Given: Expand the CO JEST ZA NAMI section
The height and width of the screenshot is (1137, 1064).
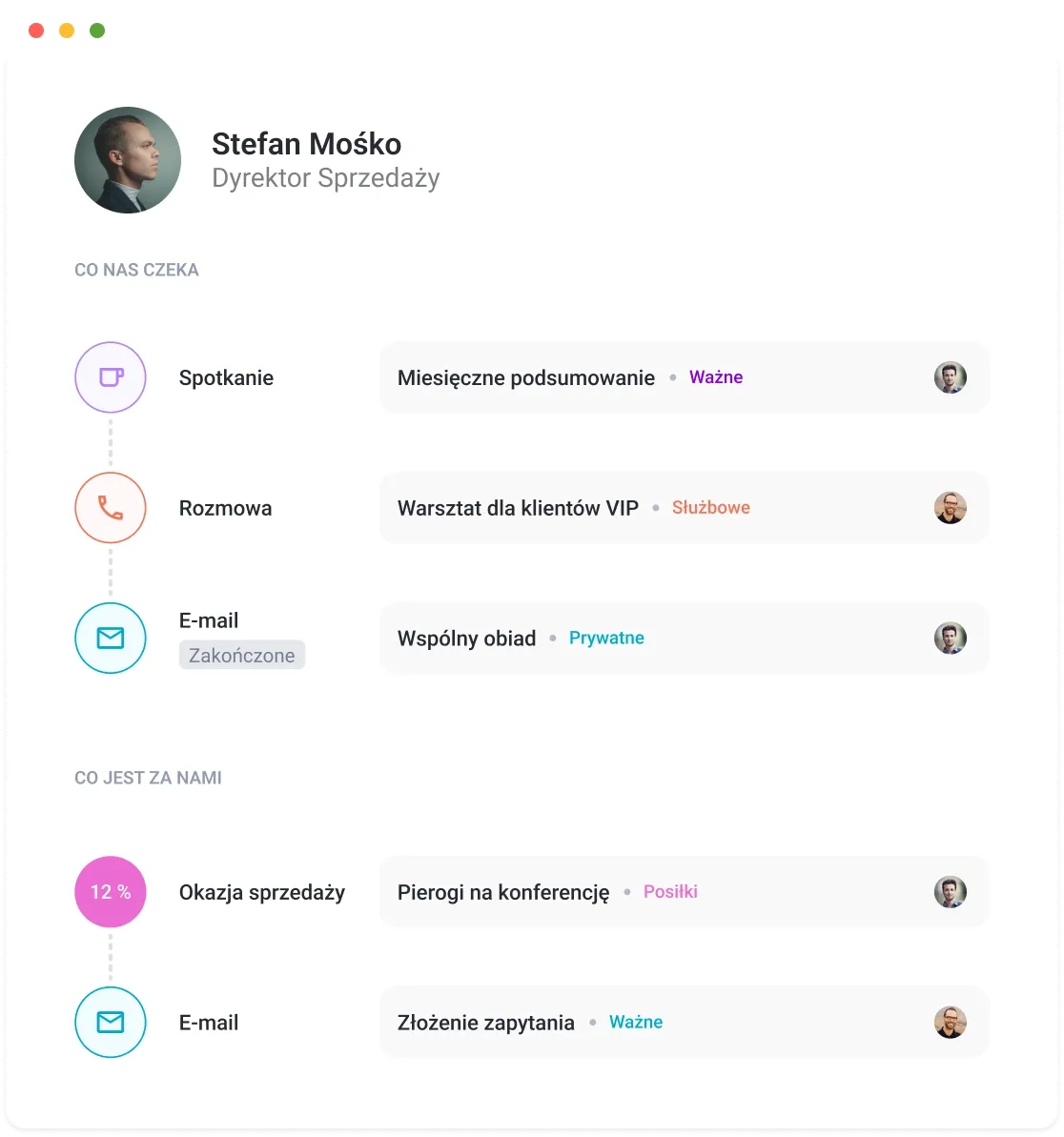Looking at the screenshot, I should click(x=148, y=778).
